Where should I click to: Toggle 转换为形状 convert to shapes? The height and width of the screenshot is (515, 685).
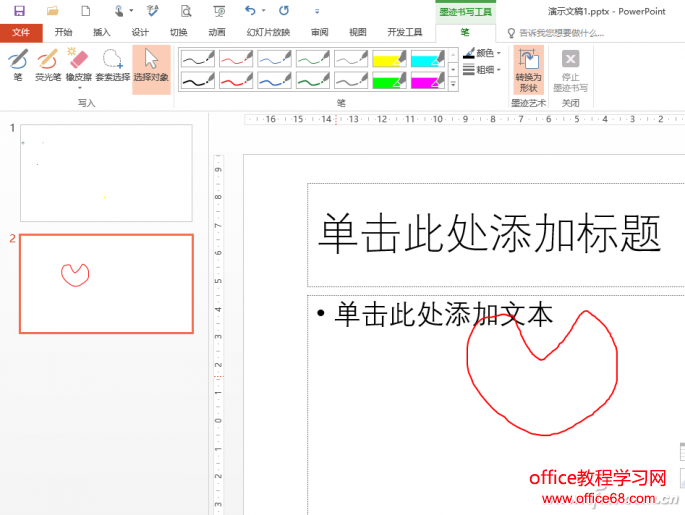528,70
